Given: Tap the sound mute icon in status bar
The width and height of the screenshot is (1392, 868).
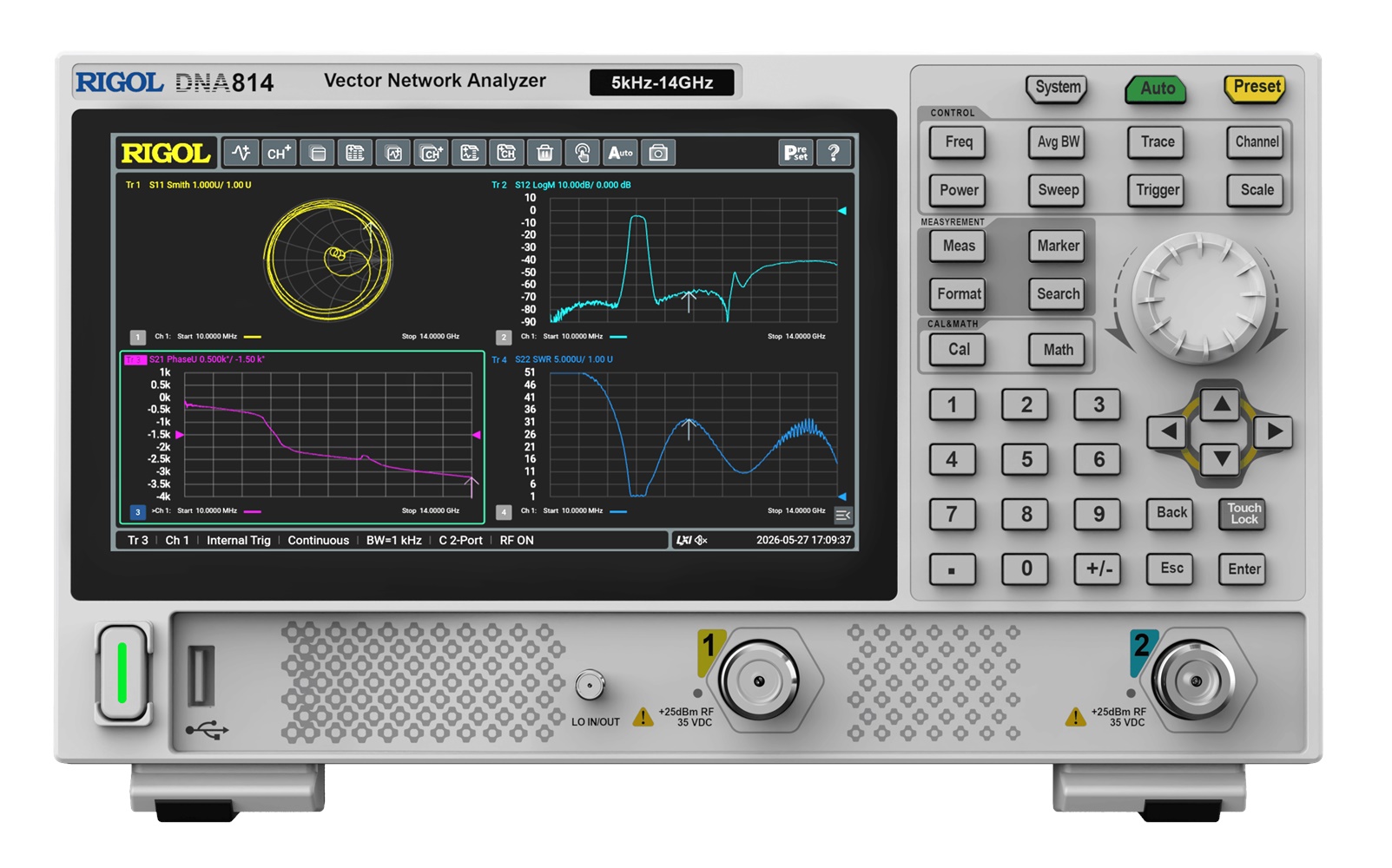Looking at the screenshot, I should pyautogui.click(x=702, y=540).
